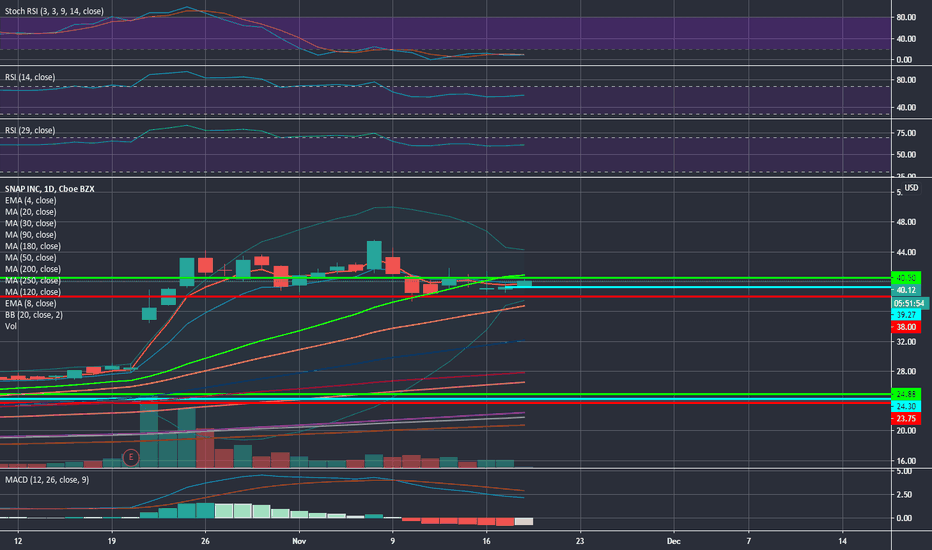Image resolution: width=932 pixels, height=550 pixels.
Task: Click the cyan 39.27 price label
Action: click(x=906, y=315)
